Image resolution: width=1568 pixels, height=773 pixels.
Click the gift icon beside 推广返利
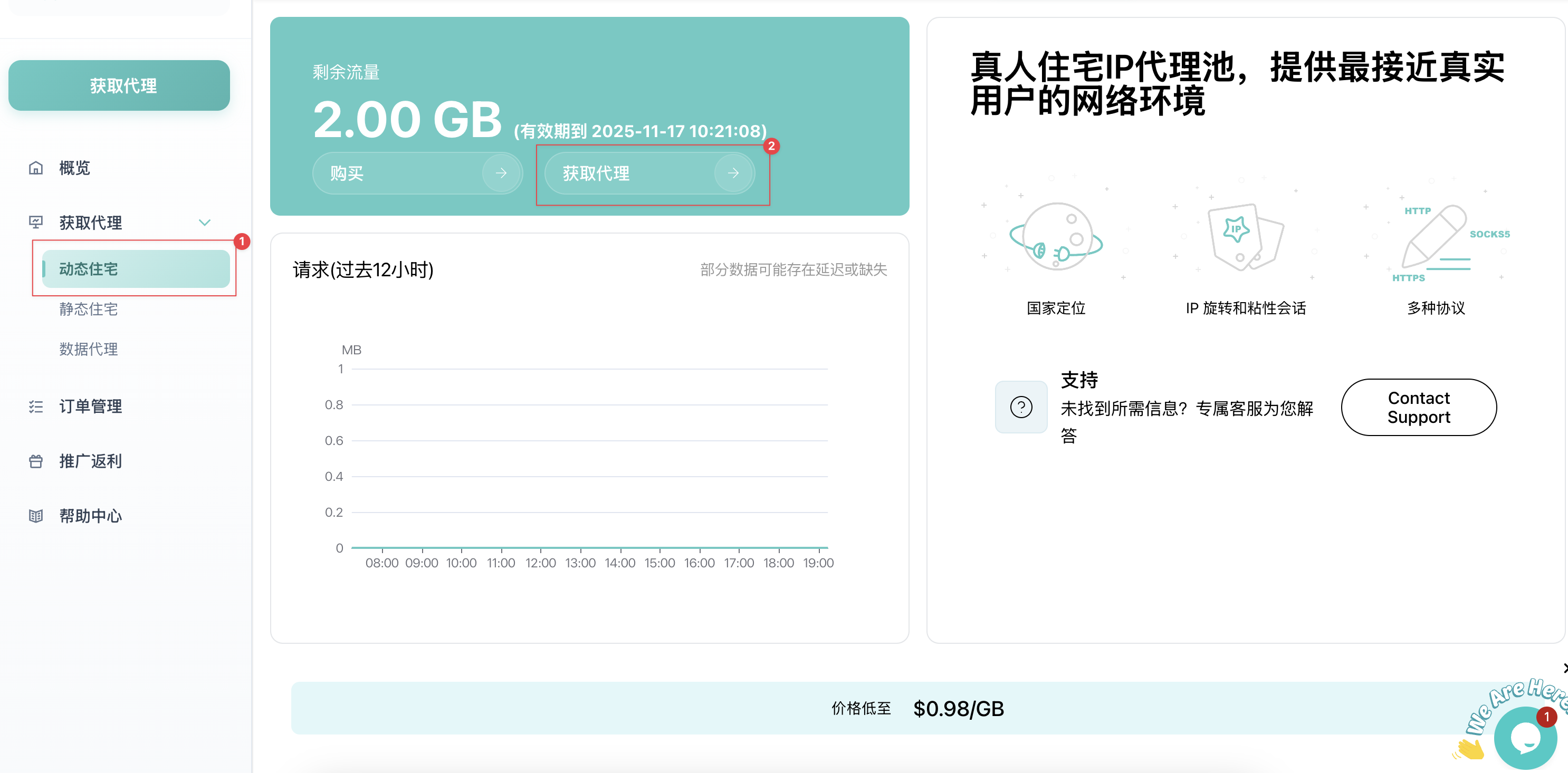coord(36,461)
